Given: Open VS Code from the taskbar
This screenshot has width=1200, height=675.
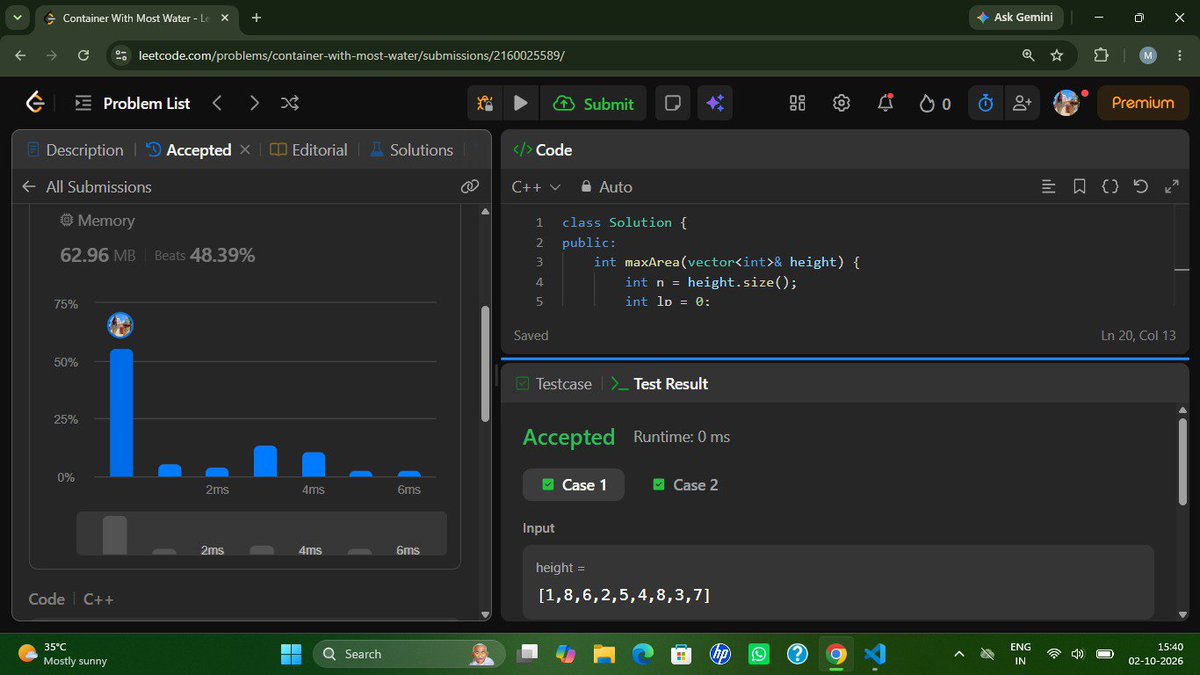Looking at the screenshot, I should [x=875, y=654].
